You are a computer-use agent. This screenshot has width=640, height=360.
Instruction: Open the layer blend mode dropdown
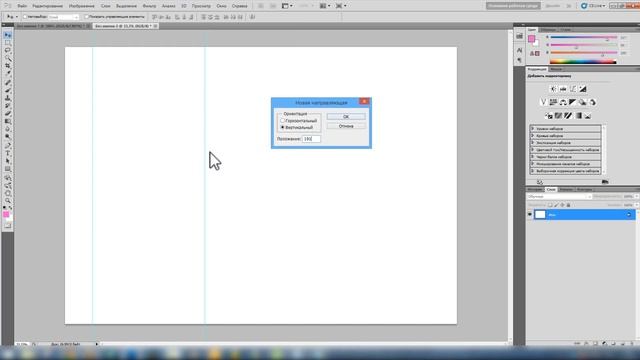tap(559, 197)
